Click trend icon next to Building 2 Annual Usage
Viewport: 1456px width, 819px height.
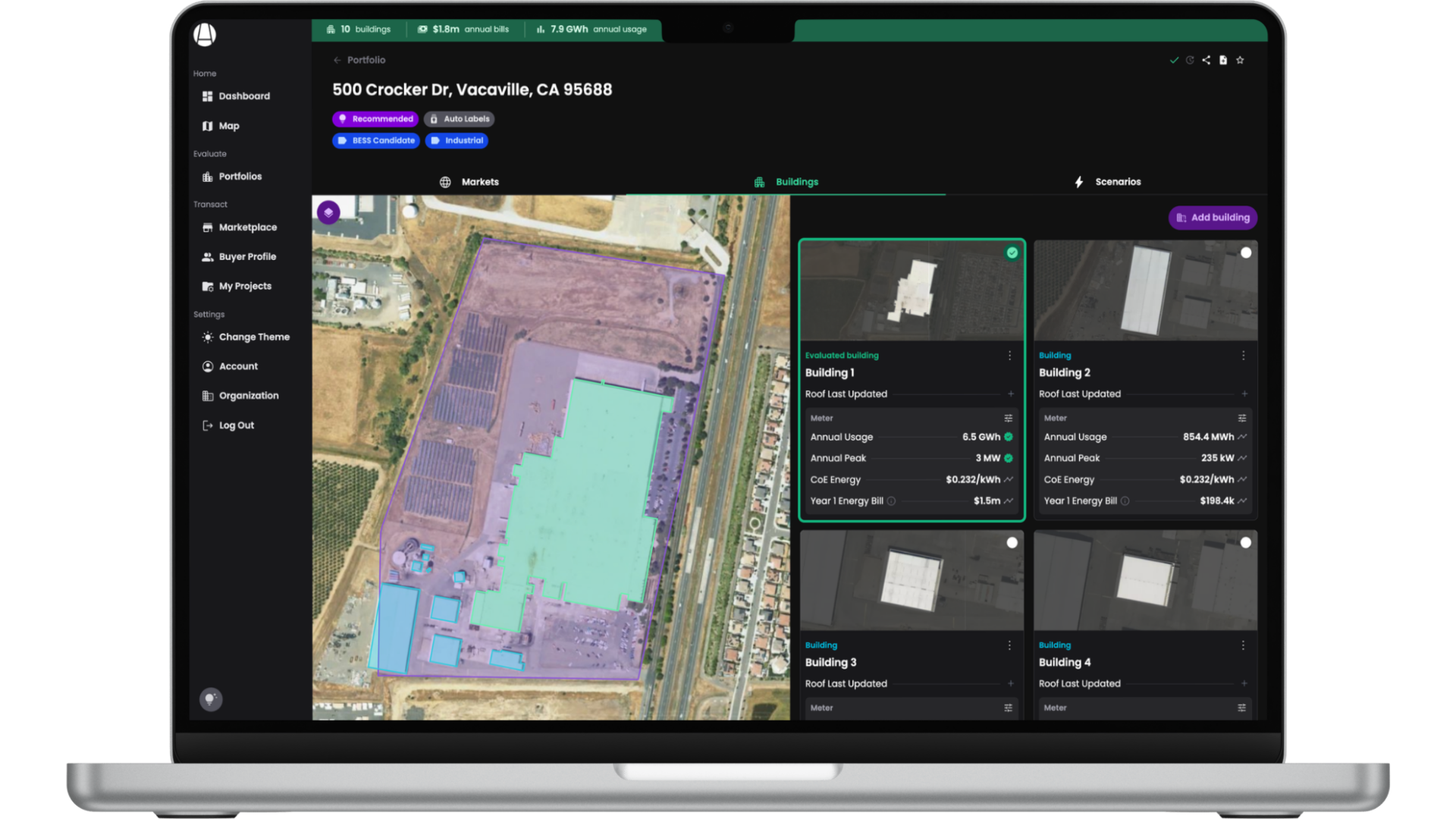tap(1242, 437)
